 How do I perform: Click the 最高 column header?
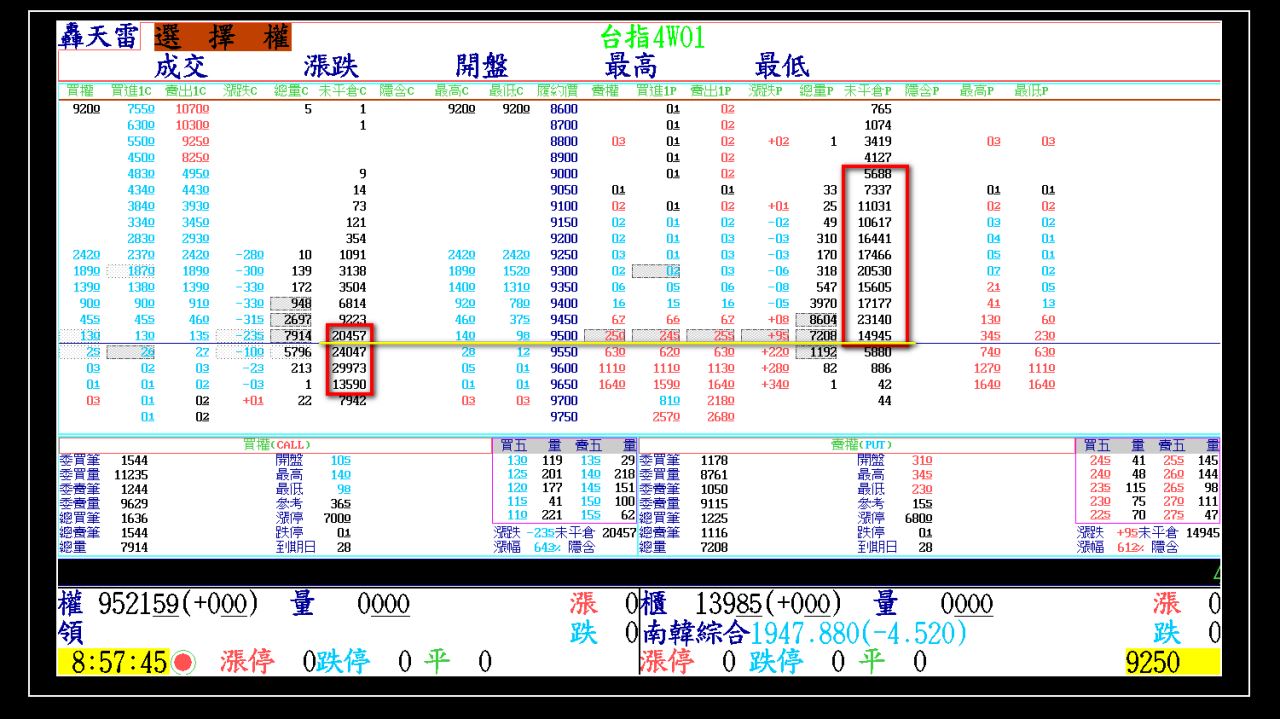click(x=632, y=65)
